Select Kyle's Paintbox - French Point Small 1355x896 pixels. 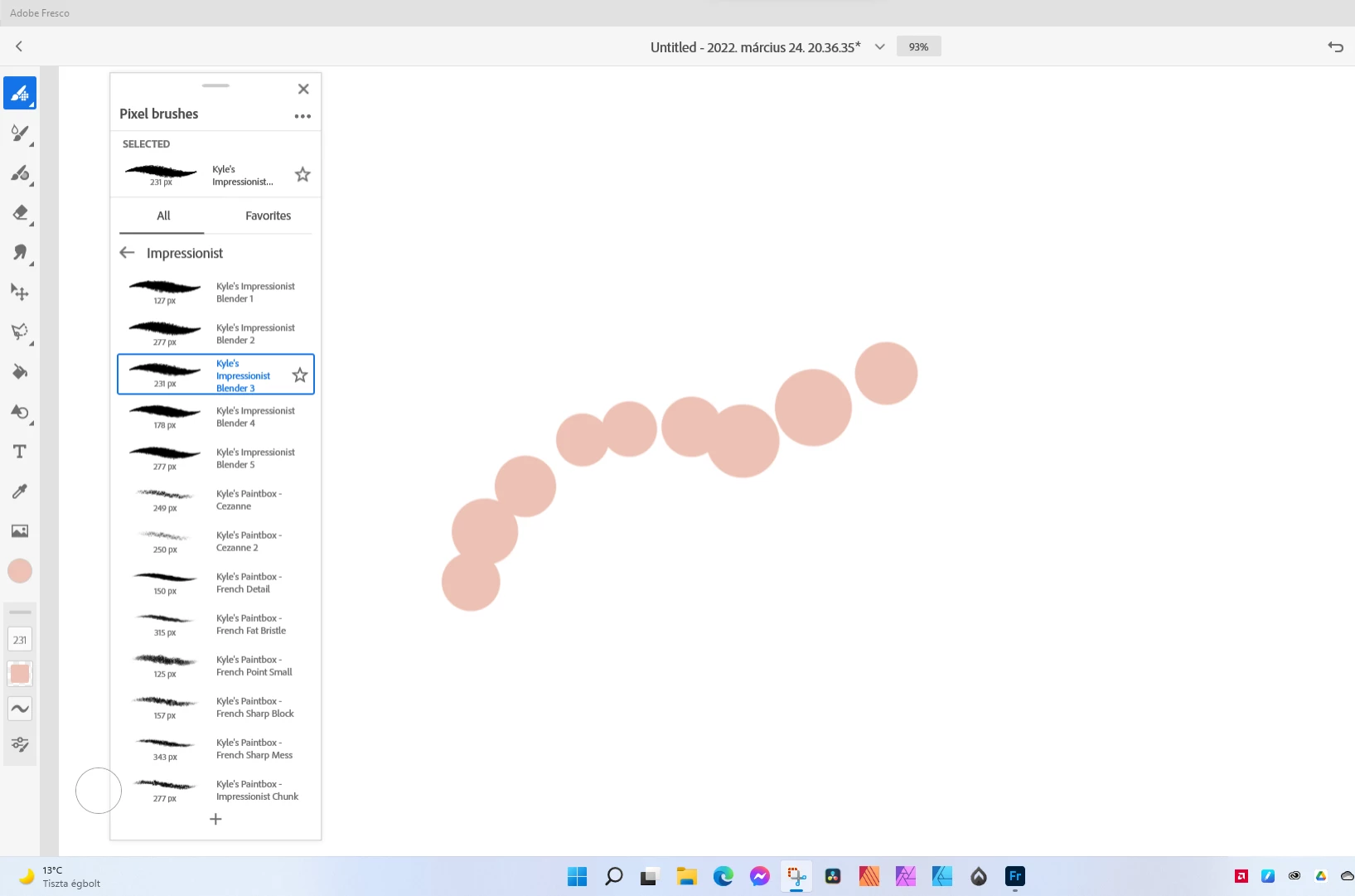215,665
